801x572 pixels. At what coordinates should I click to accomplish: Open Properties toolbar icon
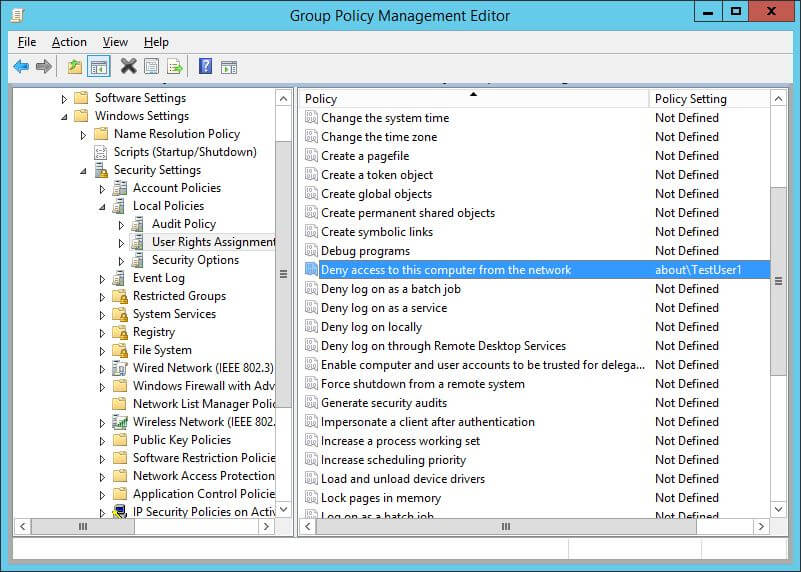pos(151,66)
